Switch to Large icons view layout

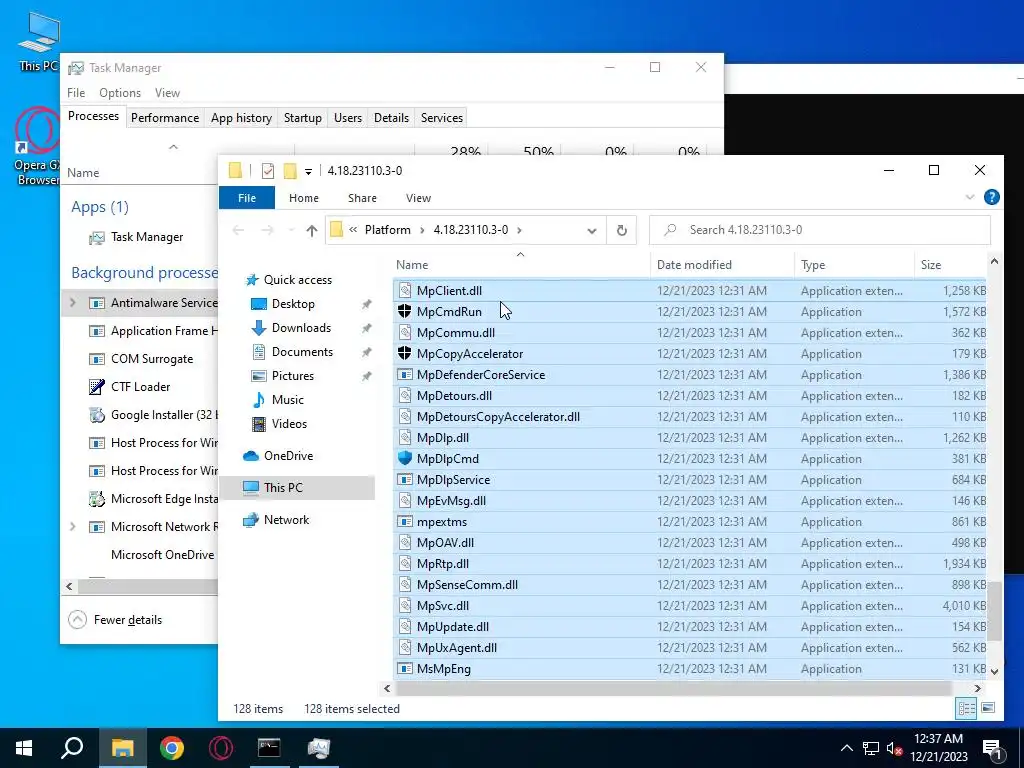pos(988,709)
